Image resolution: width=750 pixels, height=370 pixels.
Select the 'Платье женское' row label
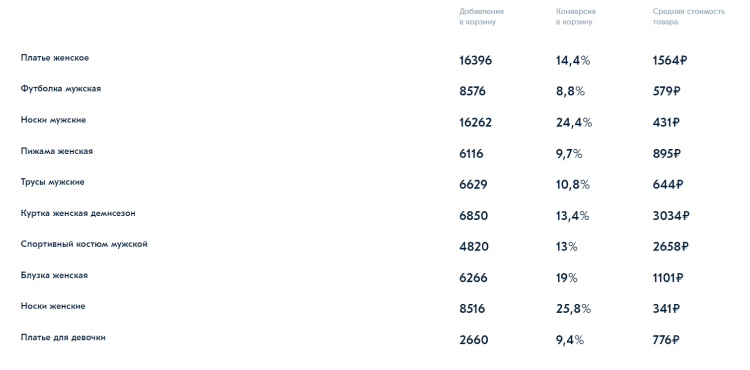[55, 58]
